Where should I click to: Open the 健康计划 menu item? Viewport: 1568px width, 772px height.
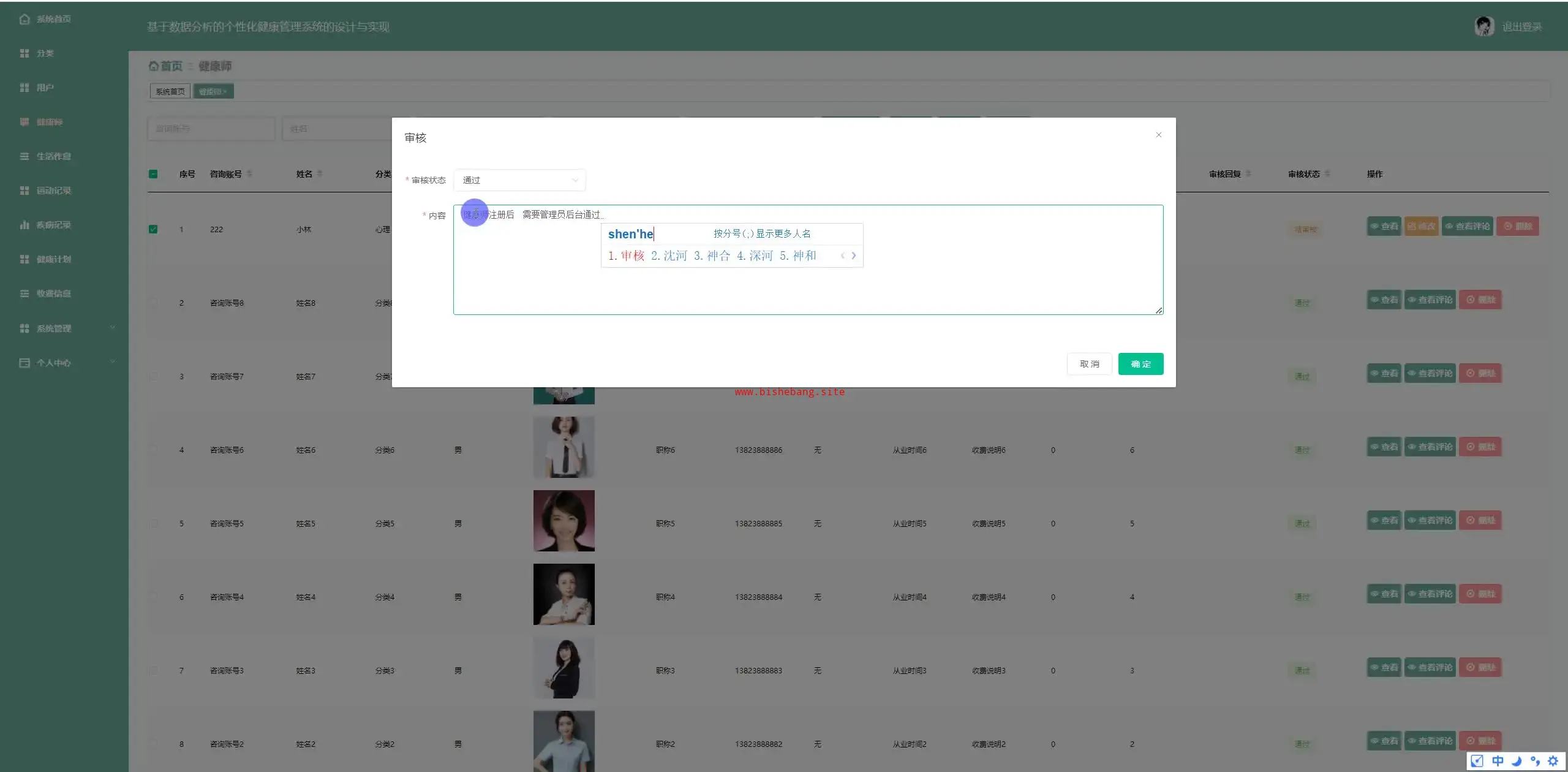53,259
